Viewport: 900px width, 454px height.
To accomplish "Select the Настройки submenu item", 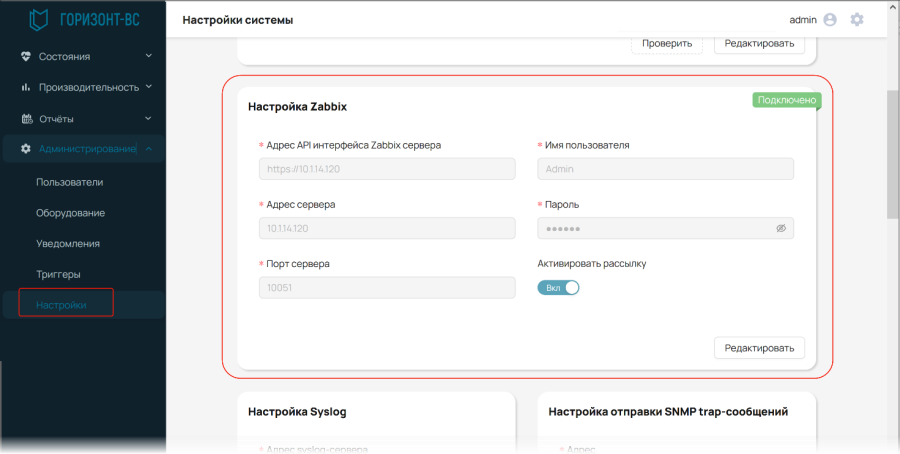I will 83,305.
